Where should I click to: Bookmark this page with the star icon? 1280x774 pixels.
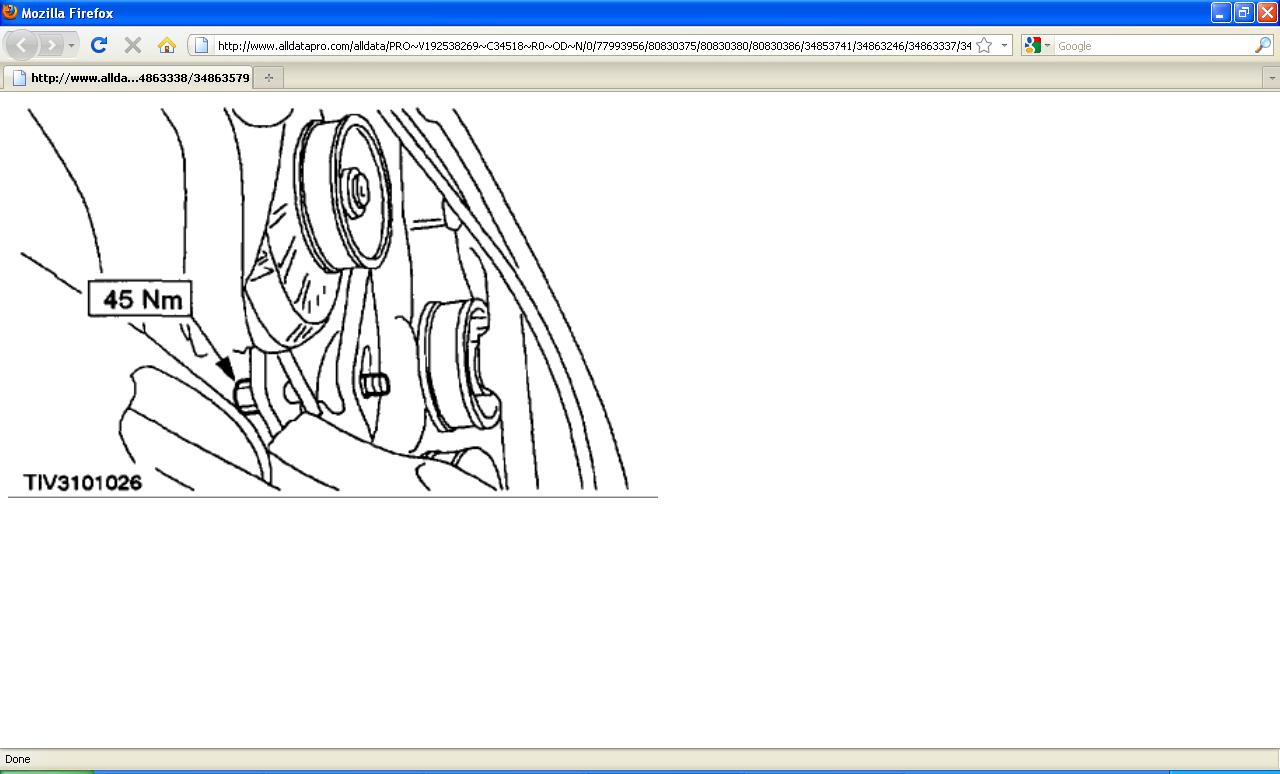click(984, 45)
